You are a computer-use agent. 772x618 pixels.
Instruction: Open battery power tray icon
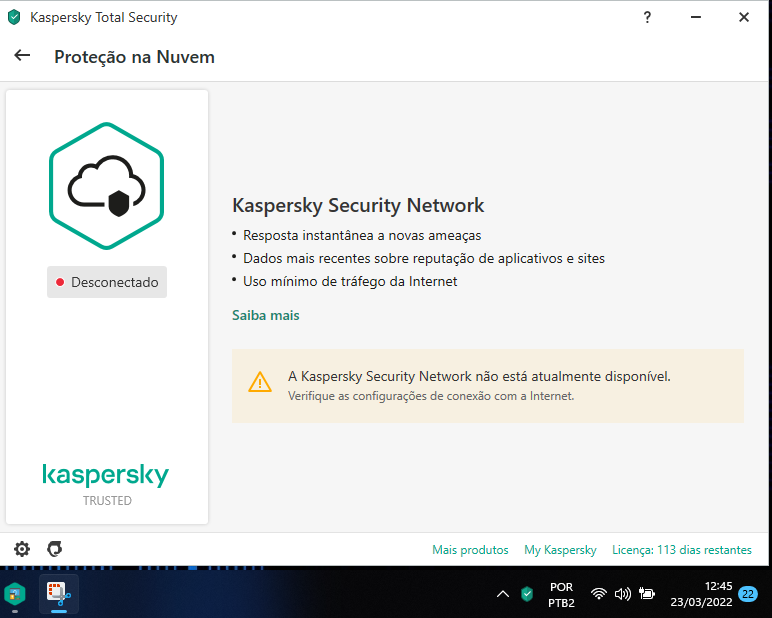646,594
